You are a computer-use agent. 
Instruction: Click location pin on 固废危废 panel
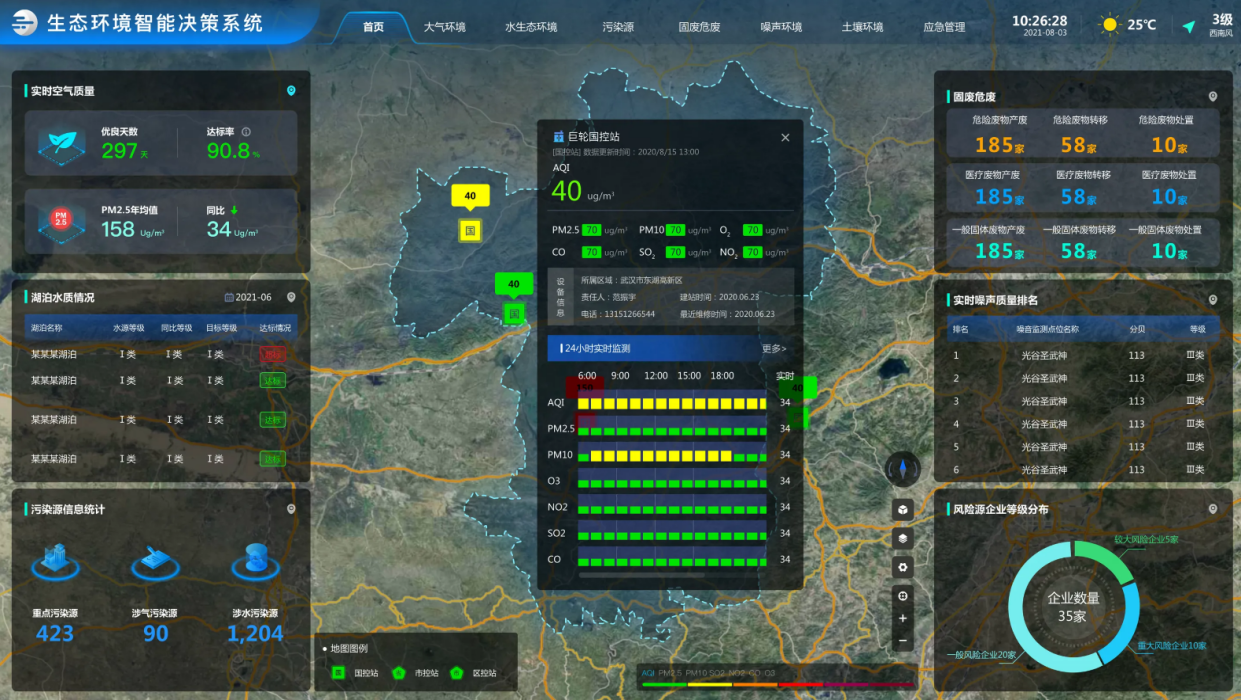[1213, 97]
